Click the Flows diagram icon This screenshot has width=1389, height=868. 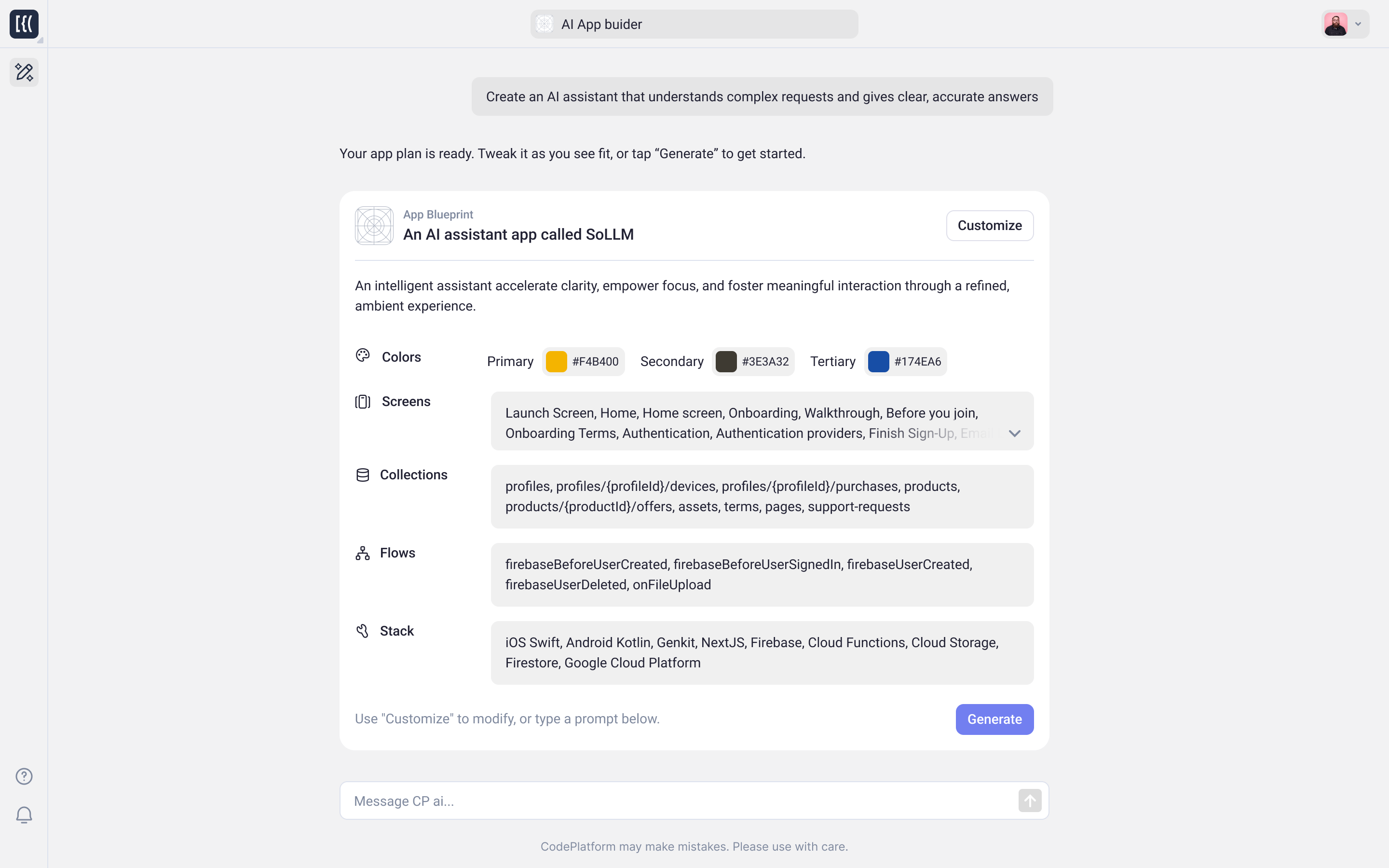tap(363, 553)
